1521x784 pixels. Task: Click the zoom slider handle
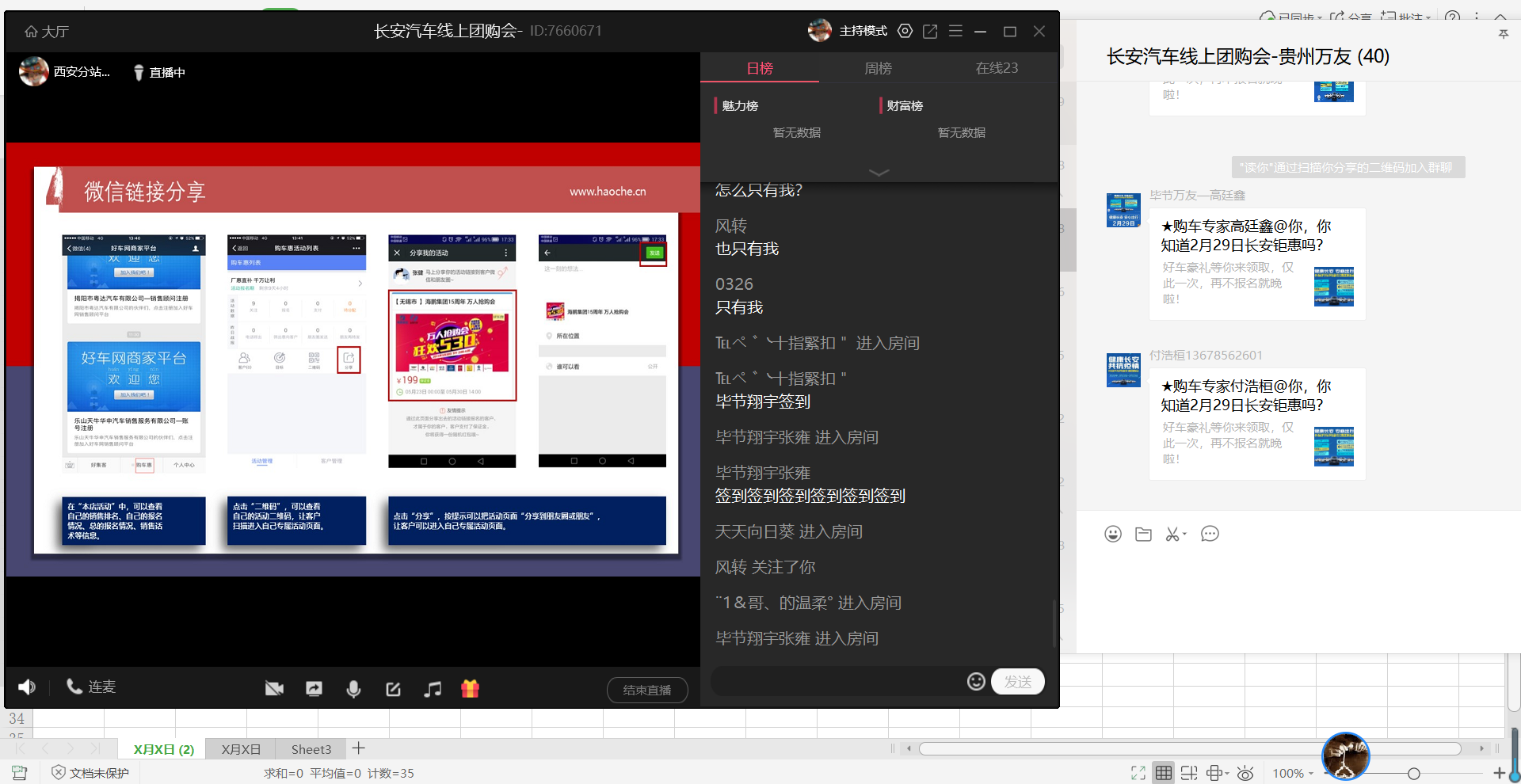pos(1413,773)
